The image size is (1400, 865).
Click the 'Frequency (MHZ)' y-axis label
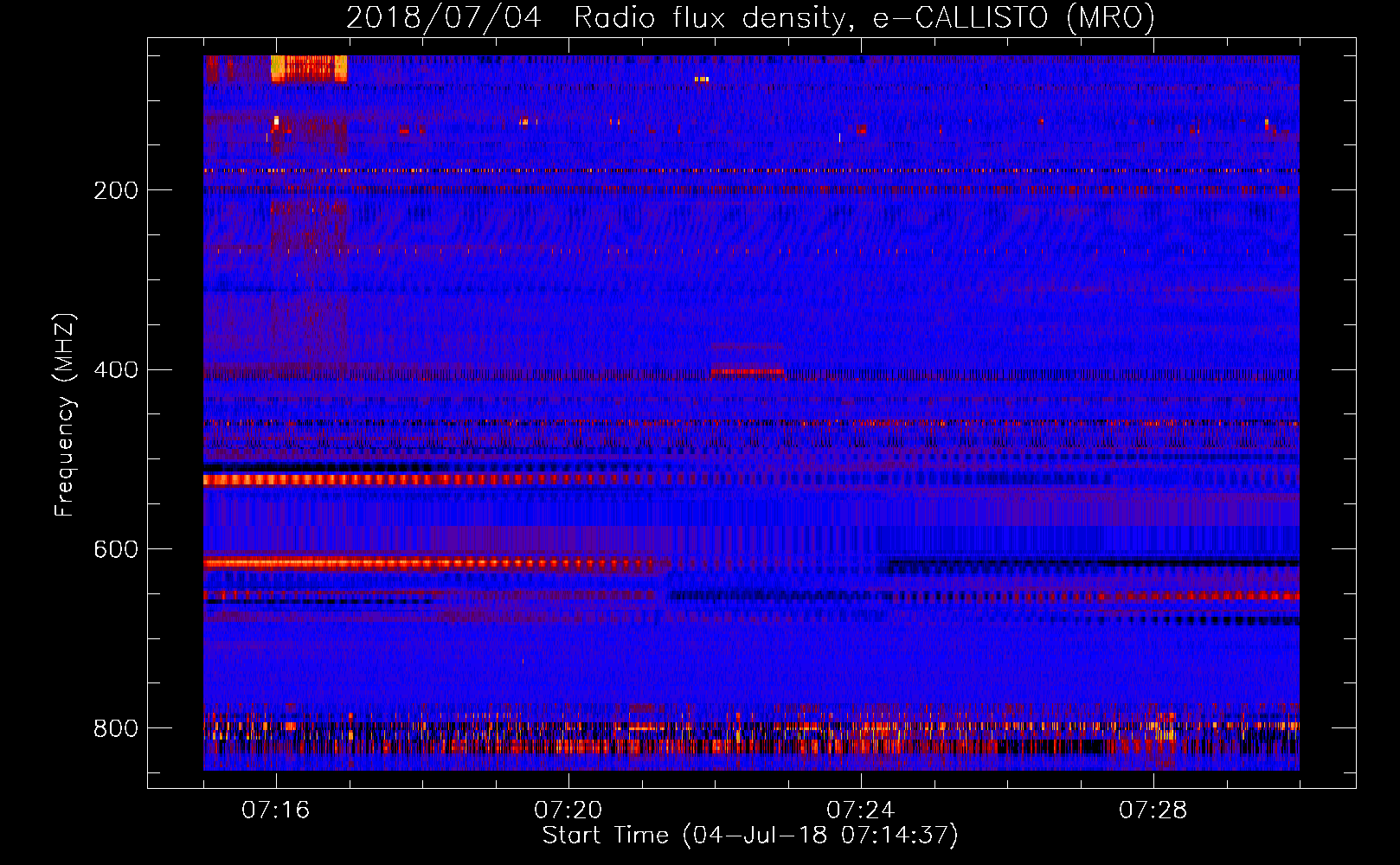64,415
